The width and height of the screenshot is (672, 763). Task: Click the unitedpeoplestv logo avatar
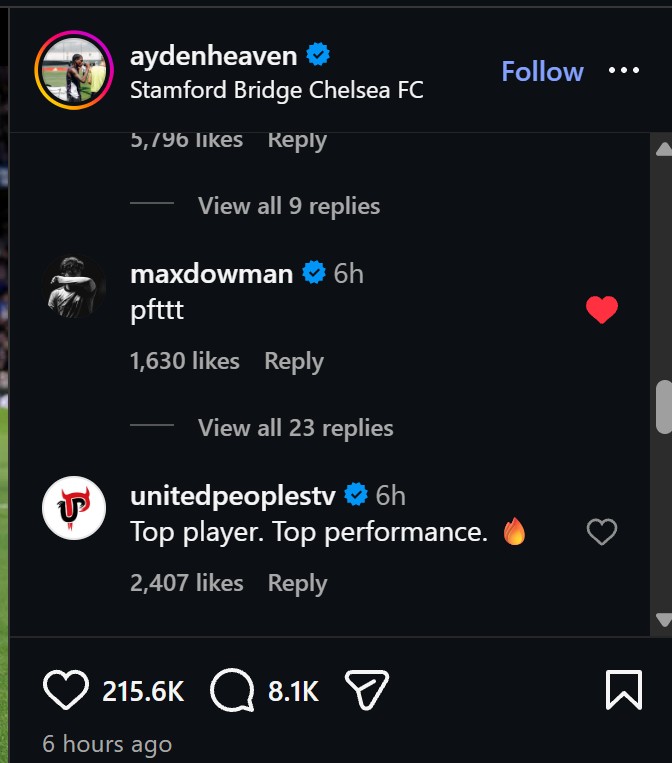(73, 509)
